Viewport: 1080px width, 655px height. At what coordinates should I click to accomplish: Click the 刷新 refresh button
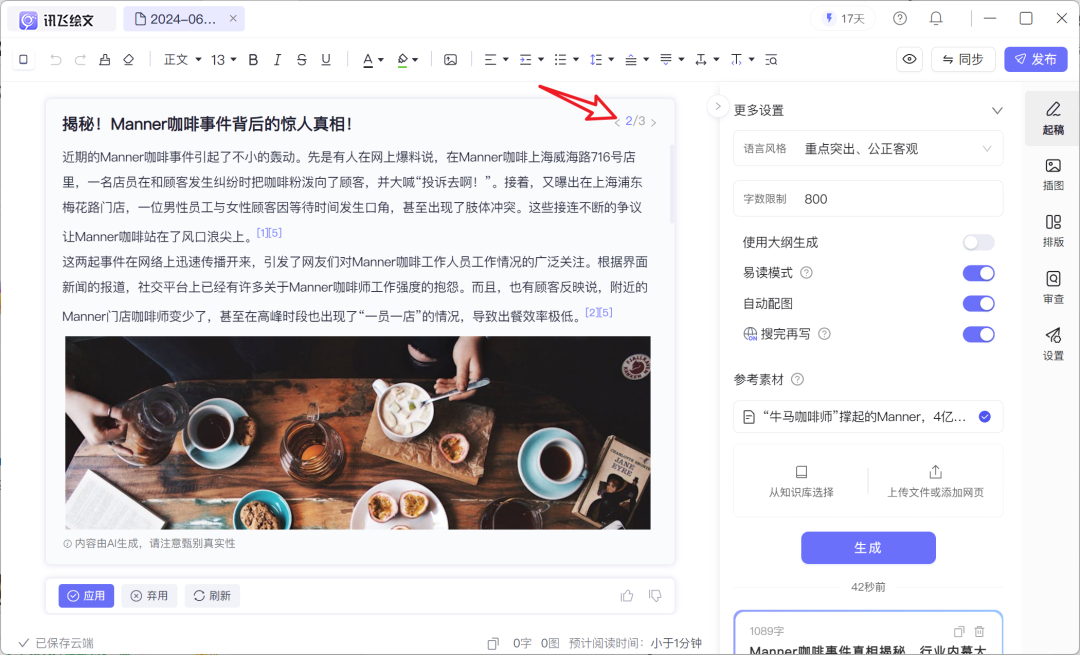click(x=212, y=596)
